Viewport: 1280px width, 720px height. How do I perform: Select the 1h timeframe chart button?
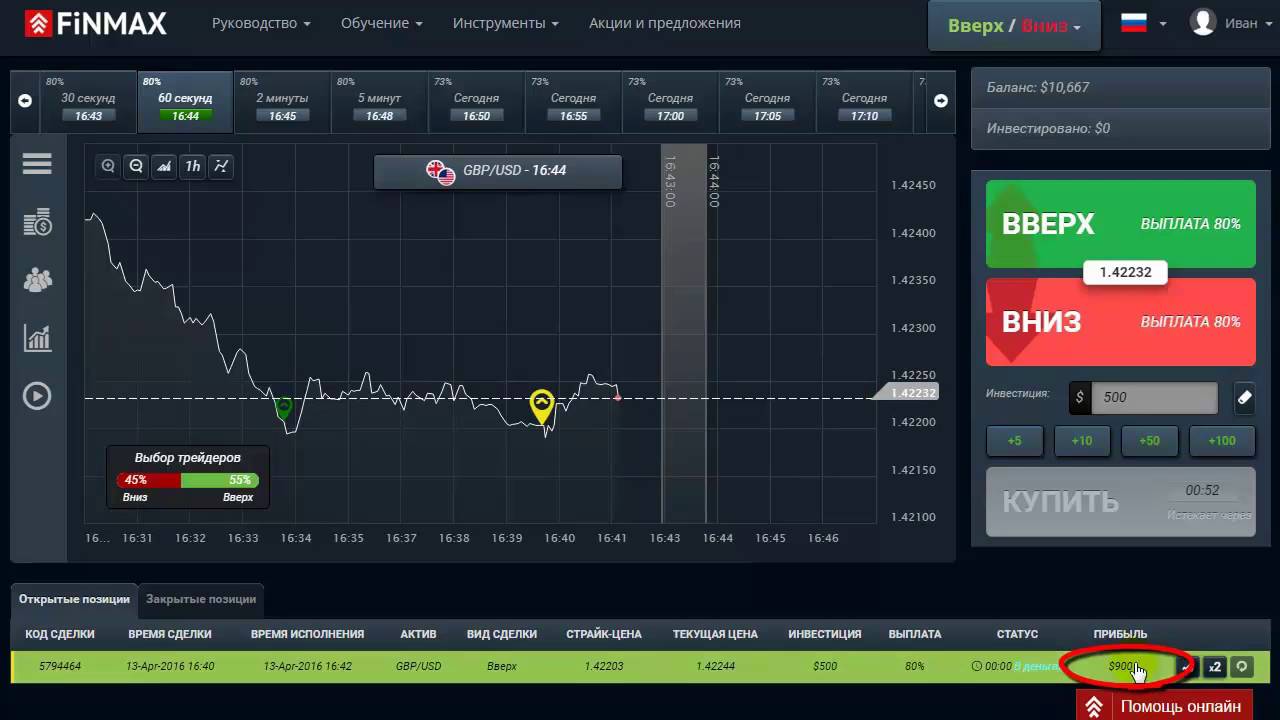coord(193,167)
